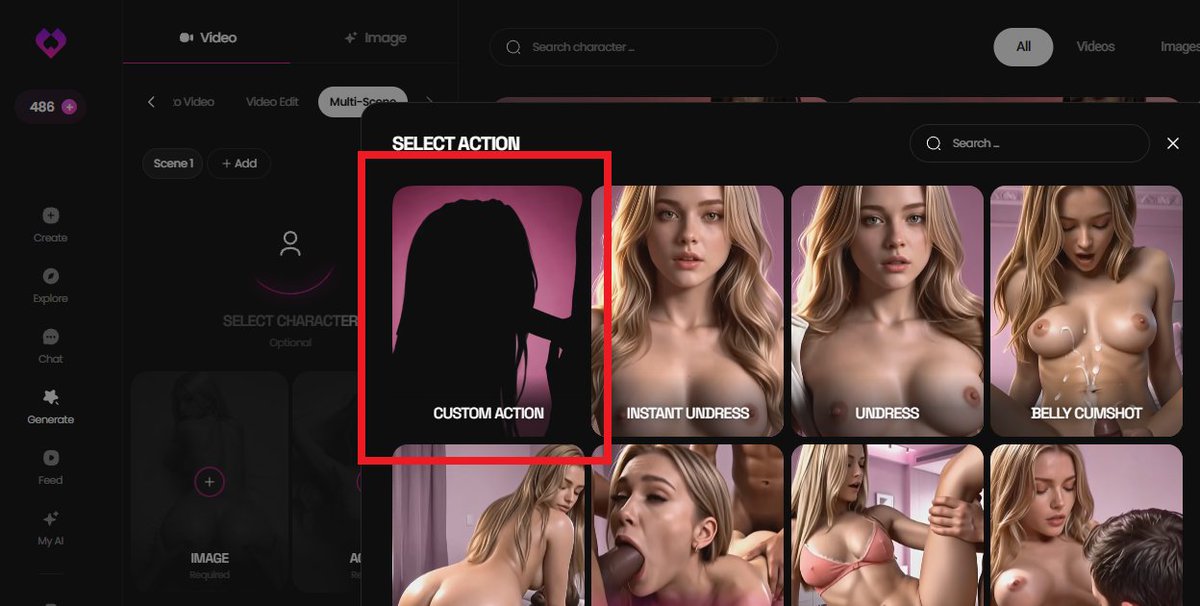1200x606 pixels.
Task: Click the plus icon beside 486 credits
Action: coord(69,107)
